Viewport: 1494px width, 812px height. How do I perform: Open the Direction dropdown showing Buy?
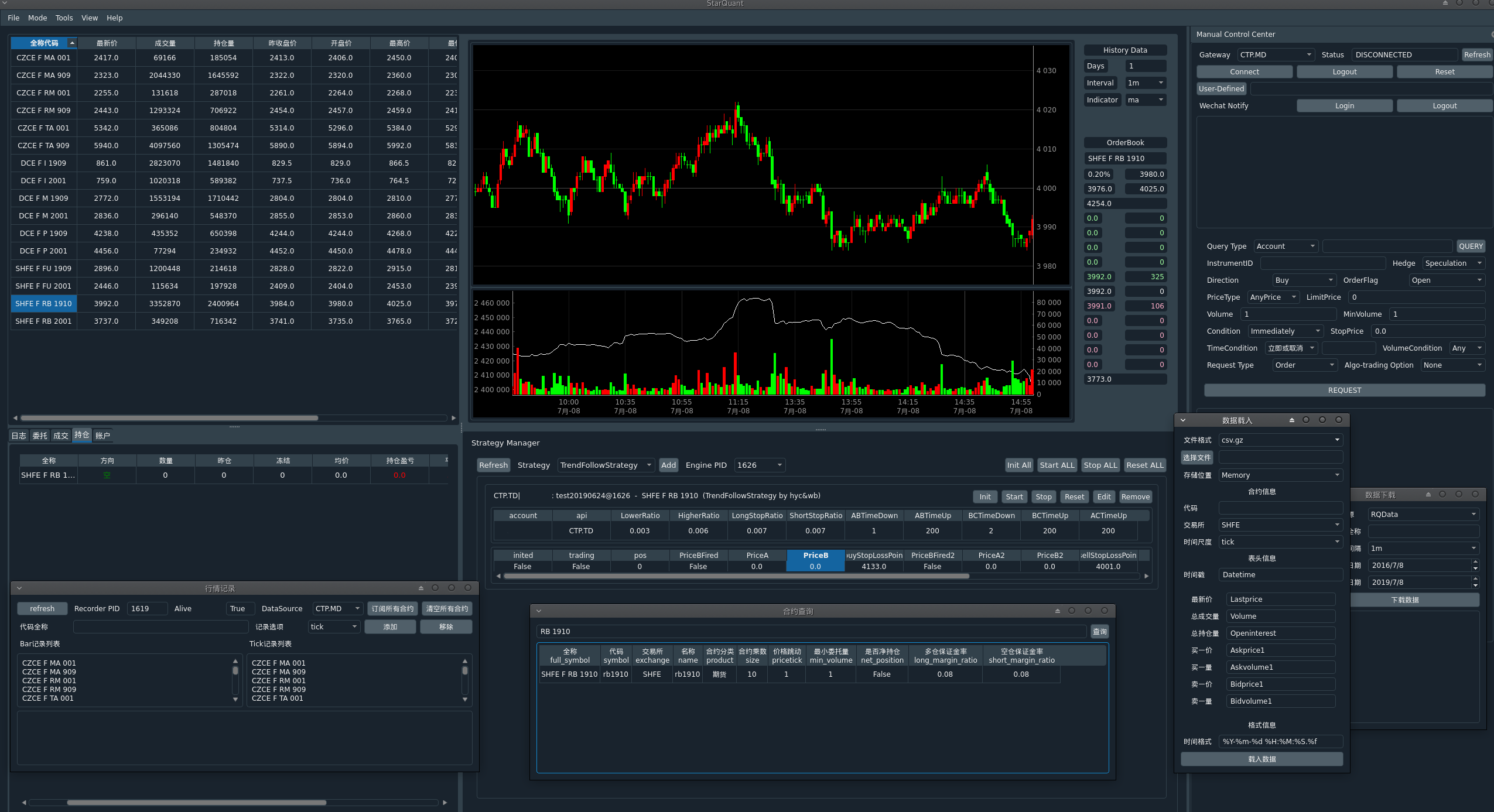tap(1303, 280)
